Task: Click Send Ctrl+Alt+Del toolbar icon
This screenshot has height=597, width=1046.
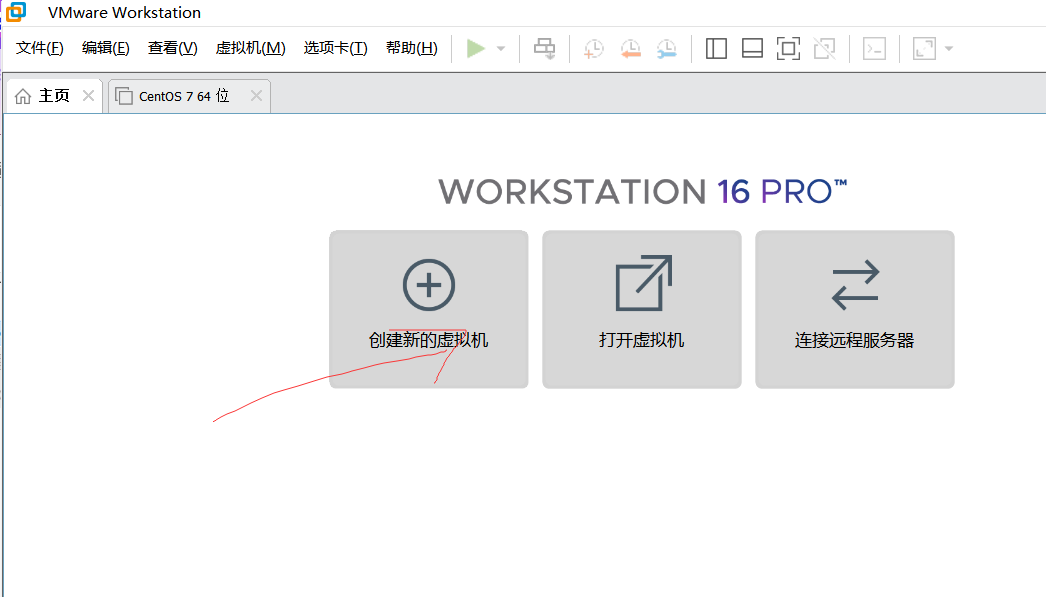Action: pyautogui.click(x=544, y=49)
